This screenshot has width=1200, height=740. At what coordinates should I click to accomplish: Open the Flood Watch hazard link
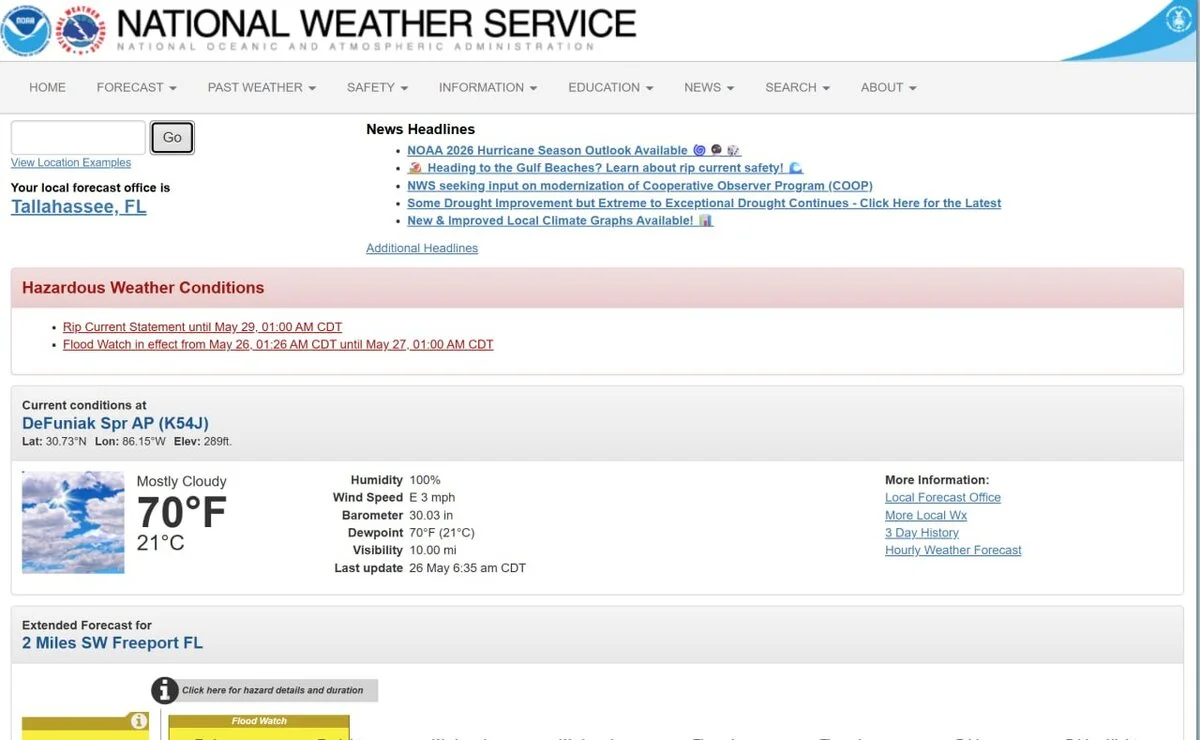(x=278, y=344)
